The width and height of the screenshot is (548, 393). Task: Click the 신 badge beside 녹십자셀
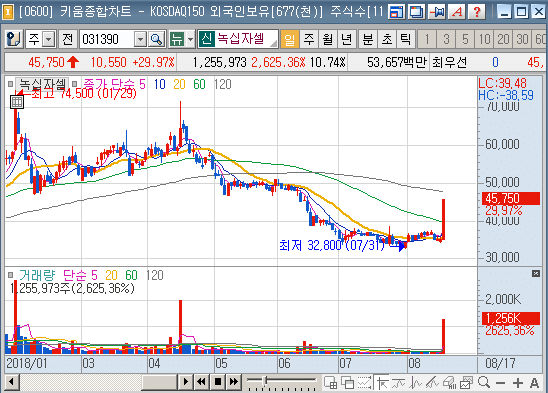[x=207, y=39]
